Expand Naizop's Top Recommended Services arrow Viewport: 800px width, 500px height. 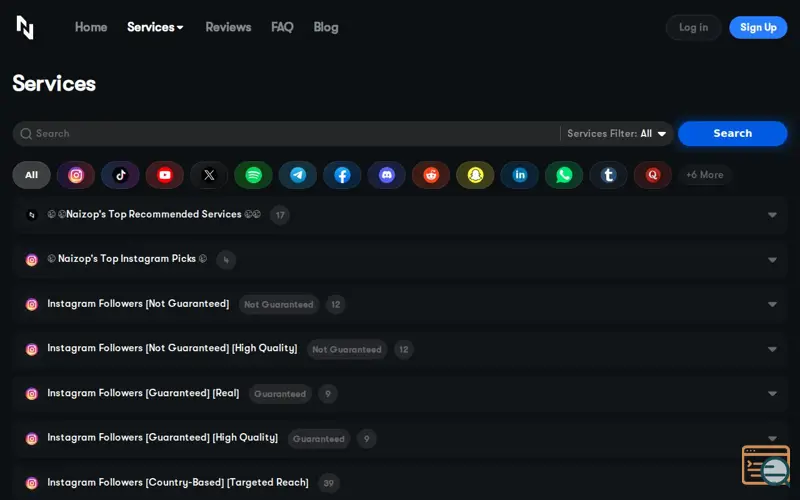pos(772,215)
